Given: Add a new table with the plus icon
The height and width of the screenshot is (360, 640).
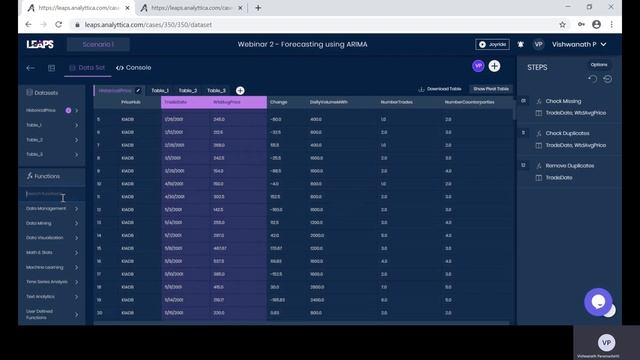Looking at the screenshot, I should pyautogui.click(x=240, y=91).
